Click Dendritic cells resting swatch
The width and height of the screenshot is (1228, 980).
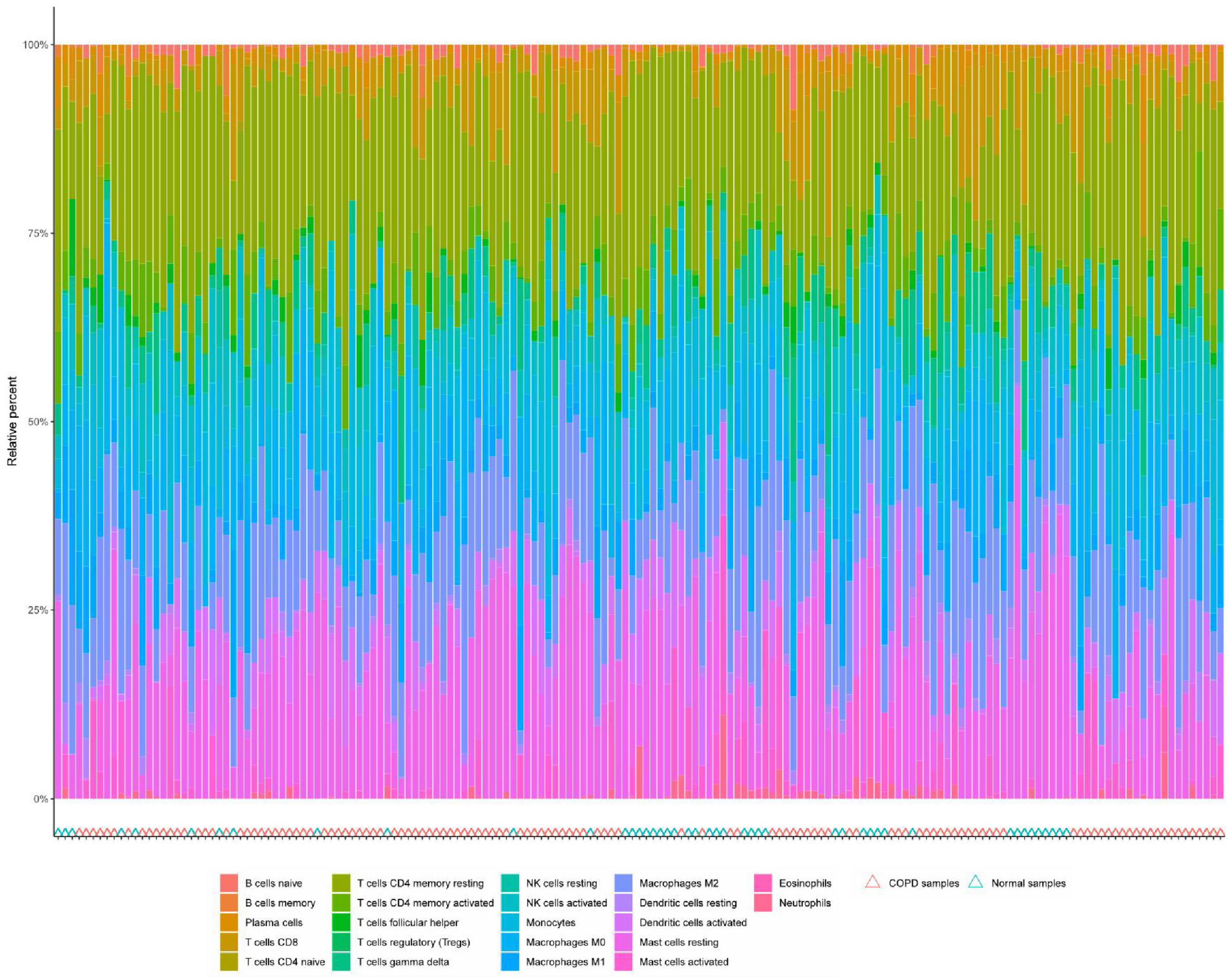[623, 903]
